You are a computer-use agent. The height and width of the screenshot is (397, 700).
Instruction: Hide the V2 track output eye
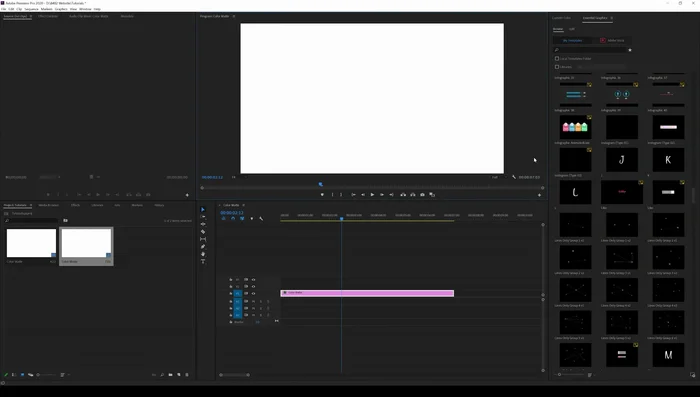[253, 287]
